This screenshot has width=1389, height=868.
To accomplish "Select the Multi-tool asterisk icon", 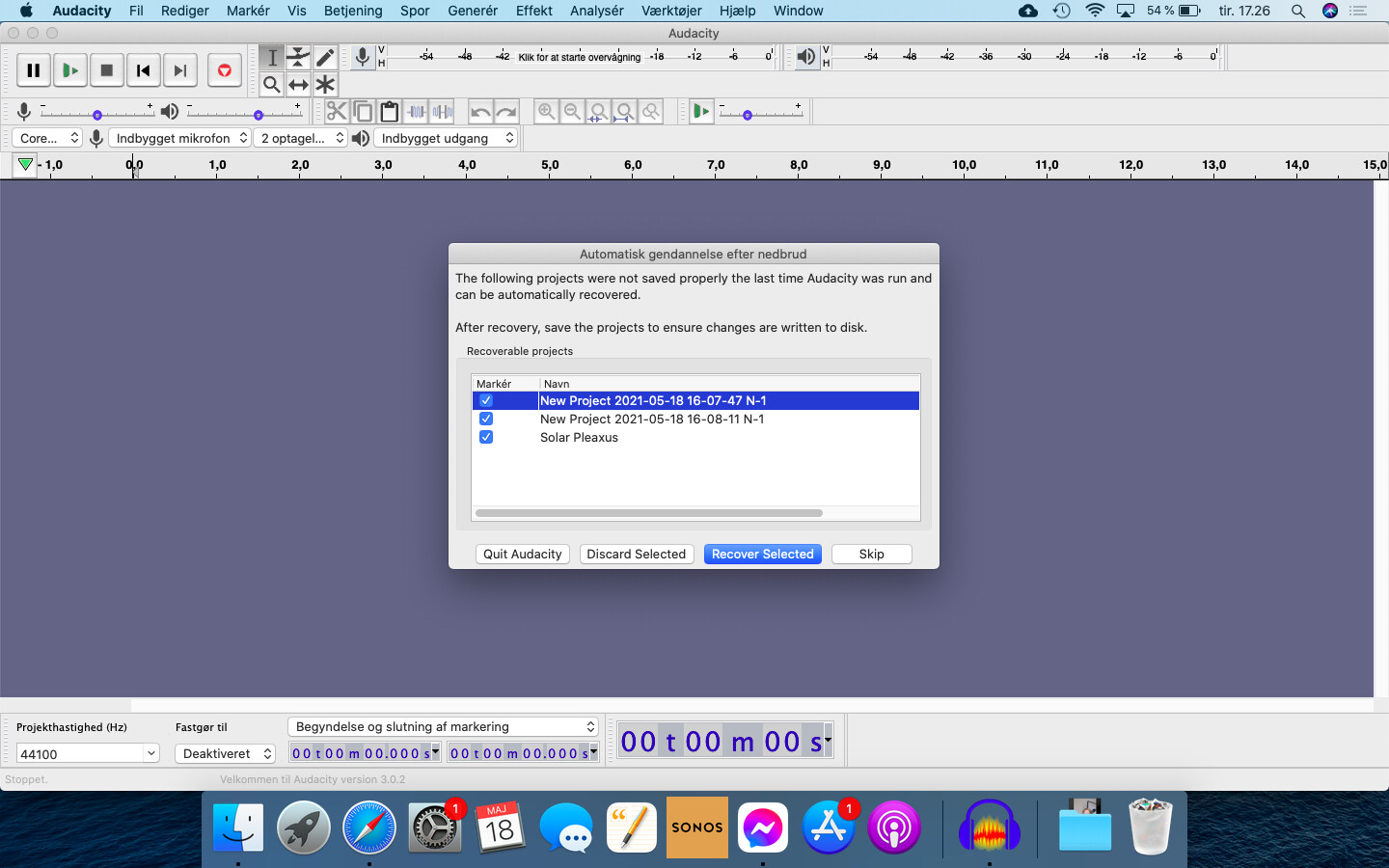I will pos(325,85).
